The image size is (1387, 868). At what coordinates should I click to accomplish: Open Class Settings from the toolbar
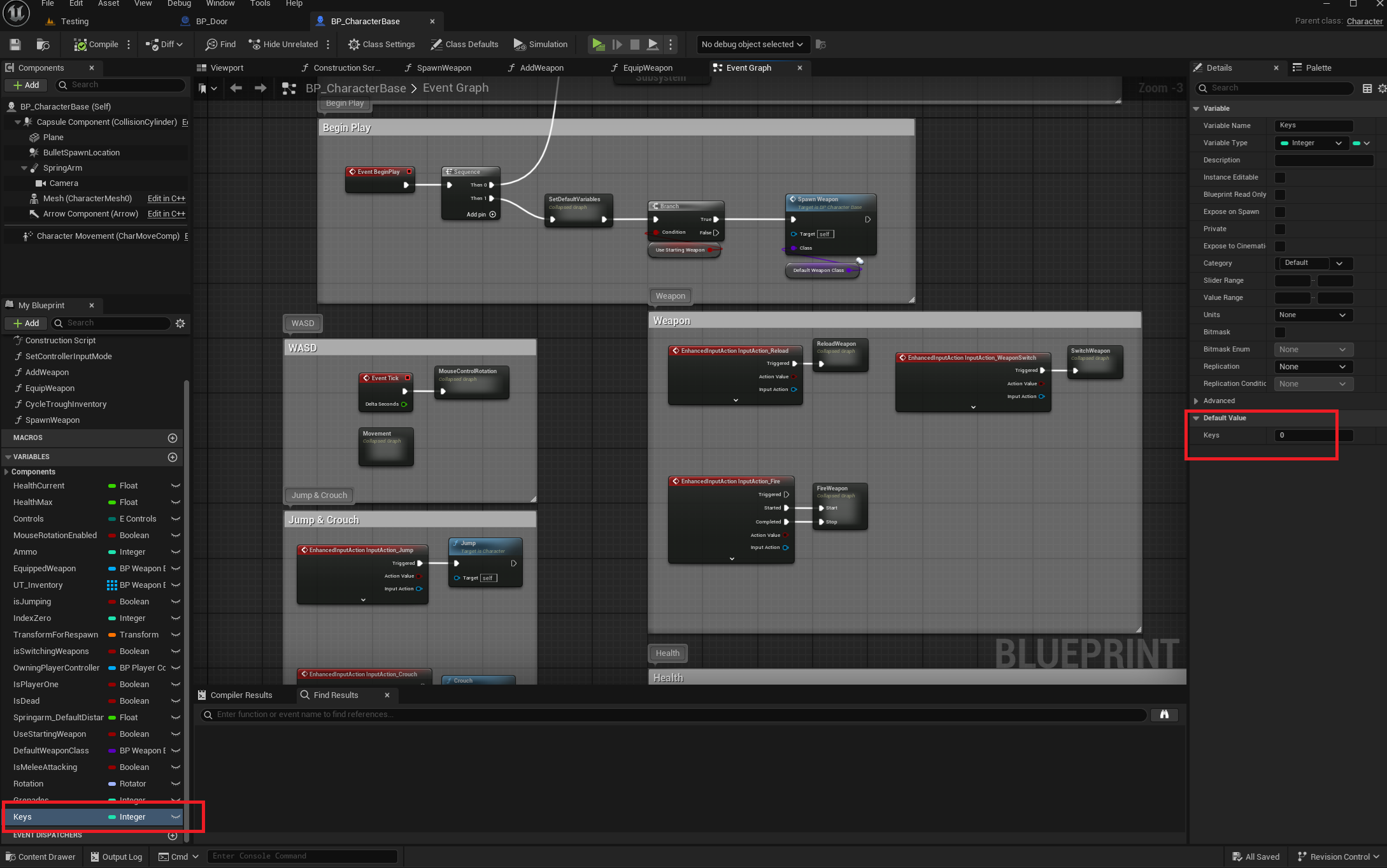coord(381,44)
